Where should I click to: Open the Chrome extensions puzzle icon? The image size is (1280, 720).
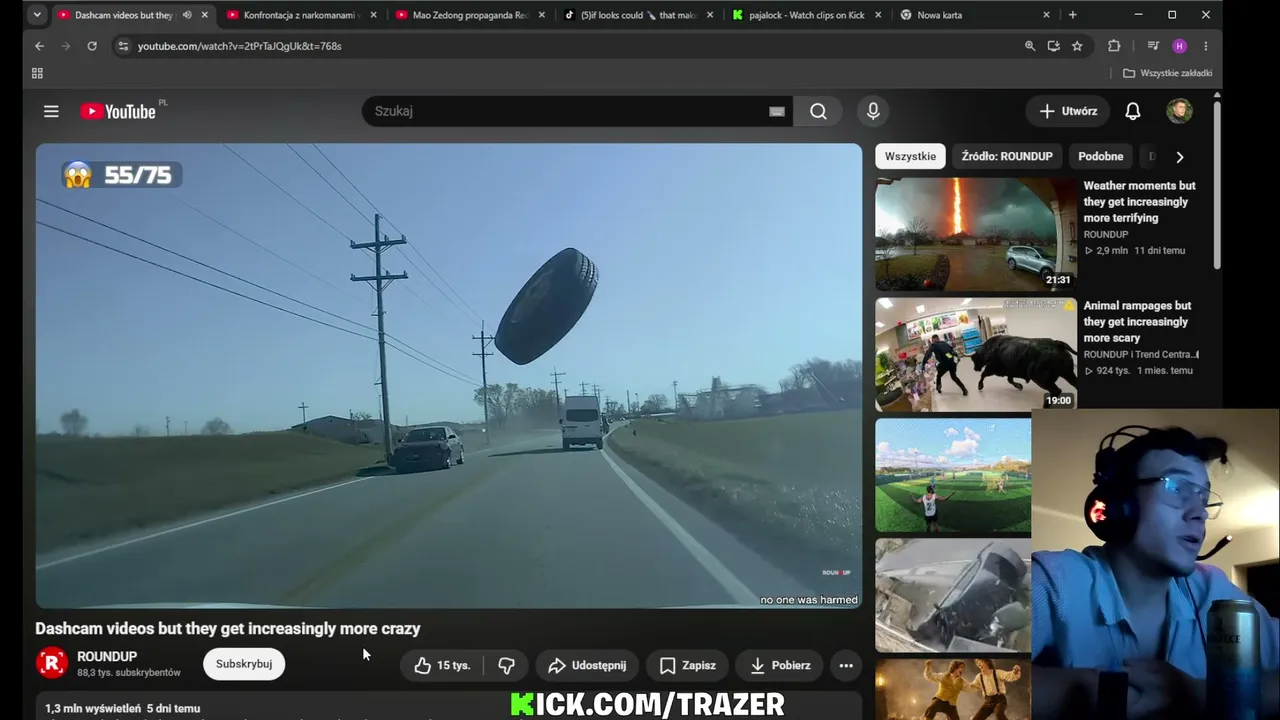tap(1114, 46)
